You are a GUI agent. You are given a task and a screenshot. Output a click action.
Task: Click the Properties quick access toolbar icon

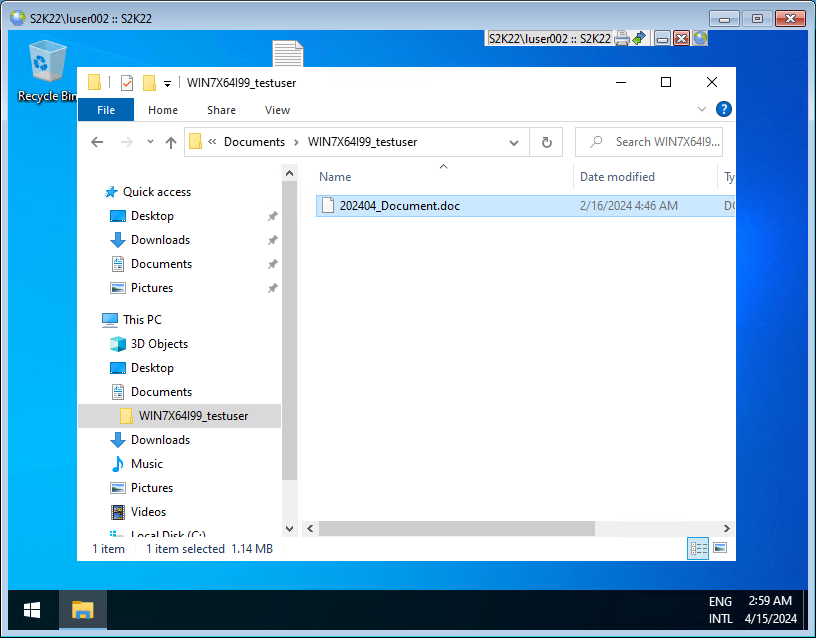pos(127,83)
